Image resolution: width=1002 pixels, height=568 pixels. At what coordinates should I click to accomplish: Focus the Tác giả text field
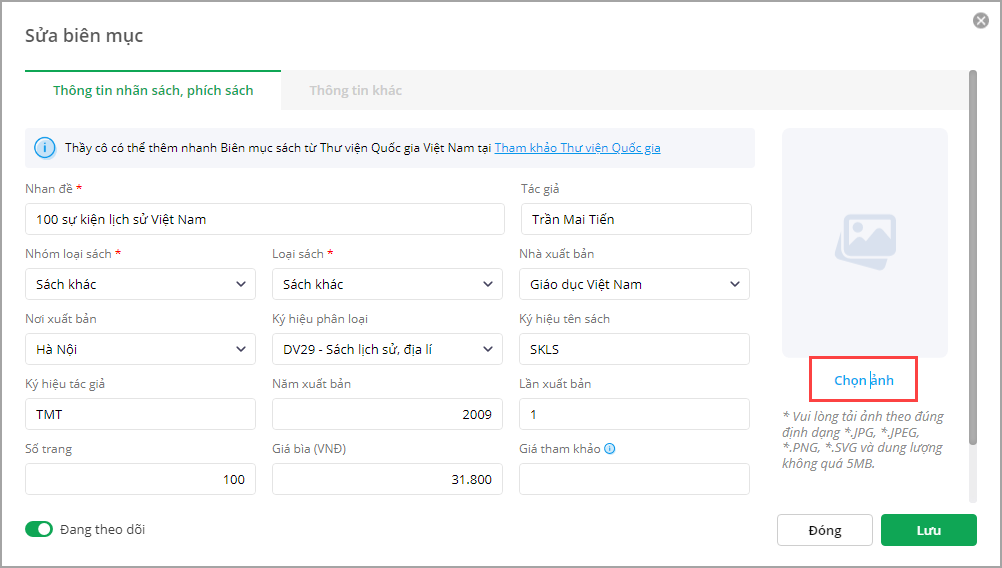tap(636, 219)
